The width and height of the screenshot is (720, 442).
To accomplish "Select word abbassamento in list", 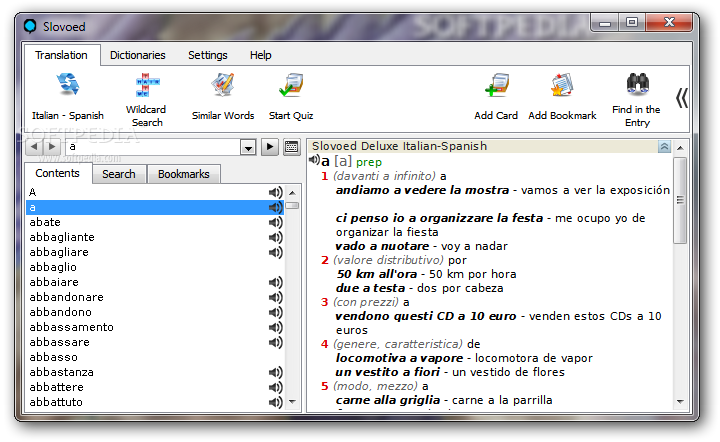I will coord(155,327).
